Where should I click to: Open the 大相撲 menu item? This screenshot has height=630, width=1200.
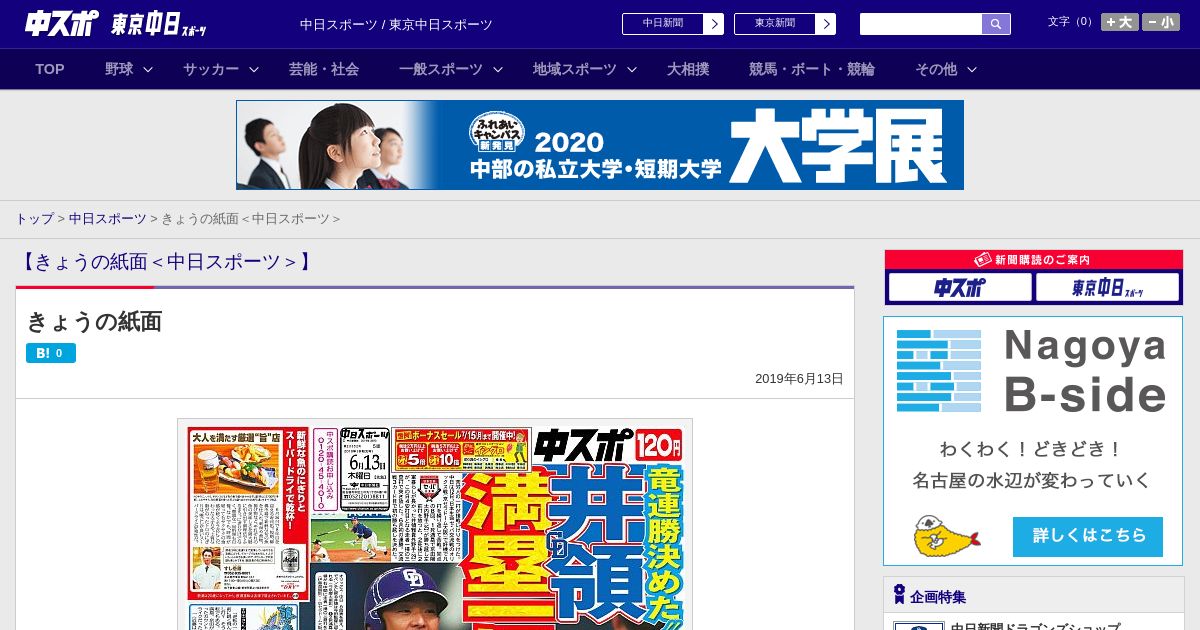pos(688,69)
